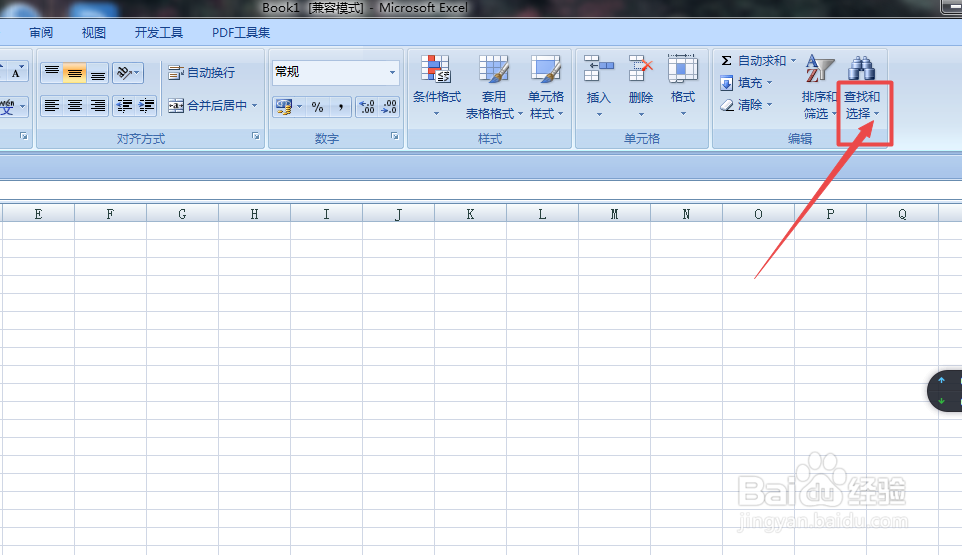This screenshot has height=555, width=962.
Task: Apply comma style format
Action: click(x=341, y=107)
